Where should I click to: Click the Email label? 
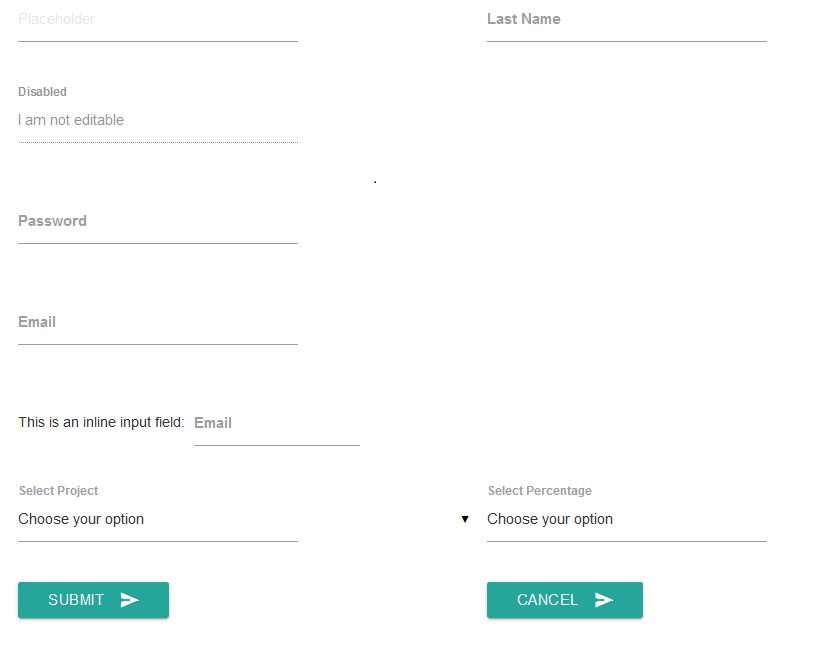click(37, 322)
